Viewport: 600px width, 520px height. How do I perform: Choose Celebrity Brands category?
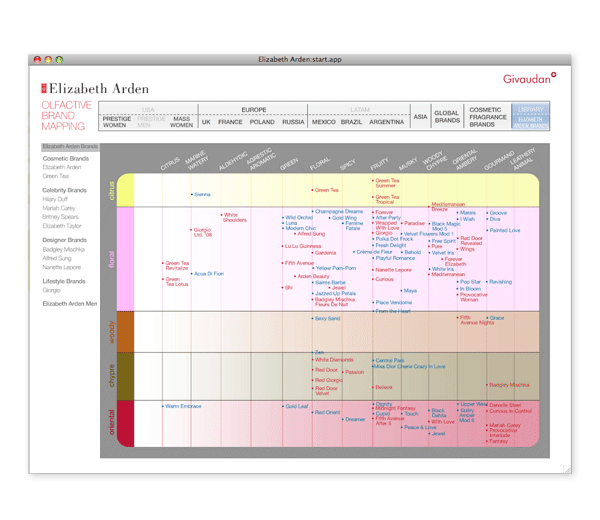(65, 190)
